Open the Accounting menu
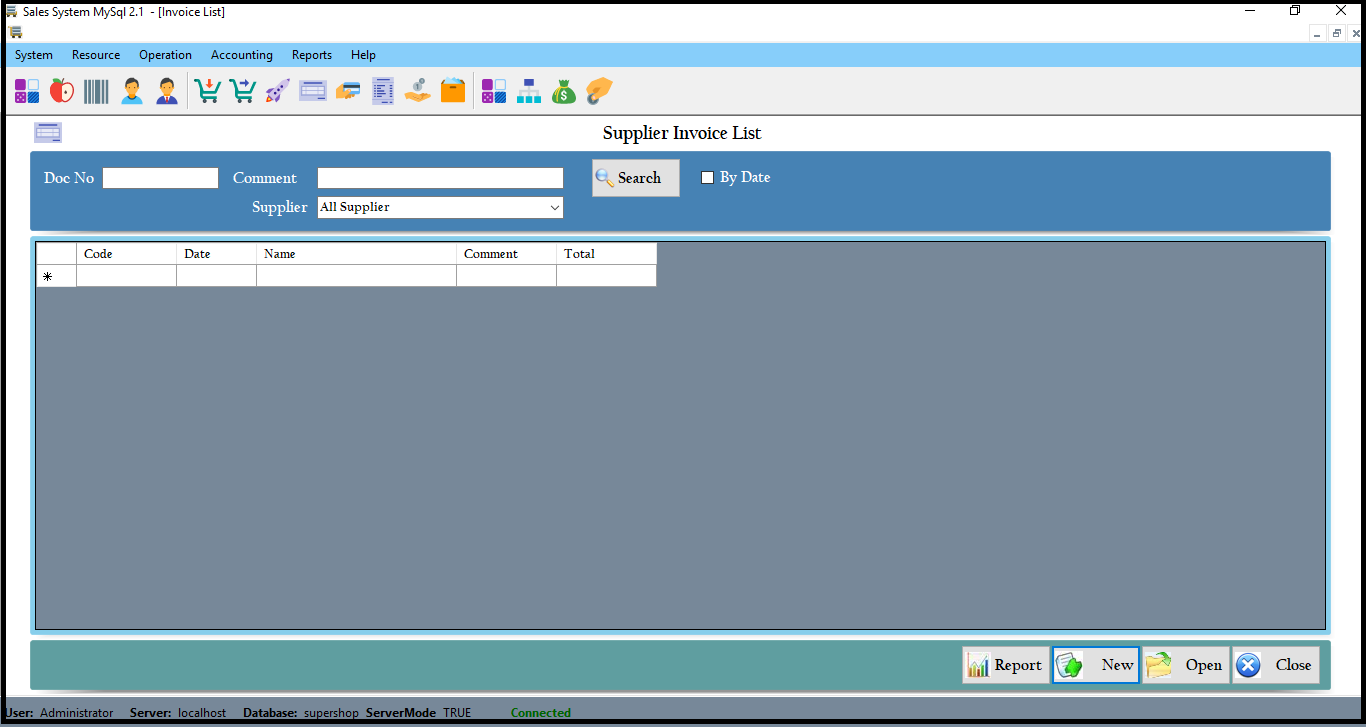Screen dimensions: 1366x727 (241, 55)
